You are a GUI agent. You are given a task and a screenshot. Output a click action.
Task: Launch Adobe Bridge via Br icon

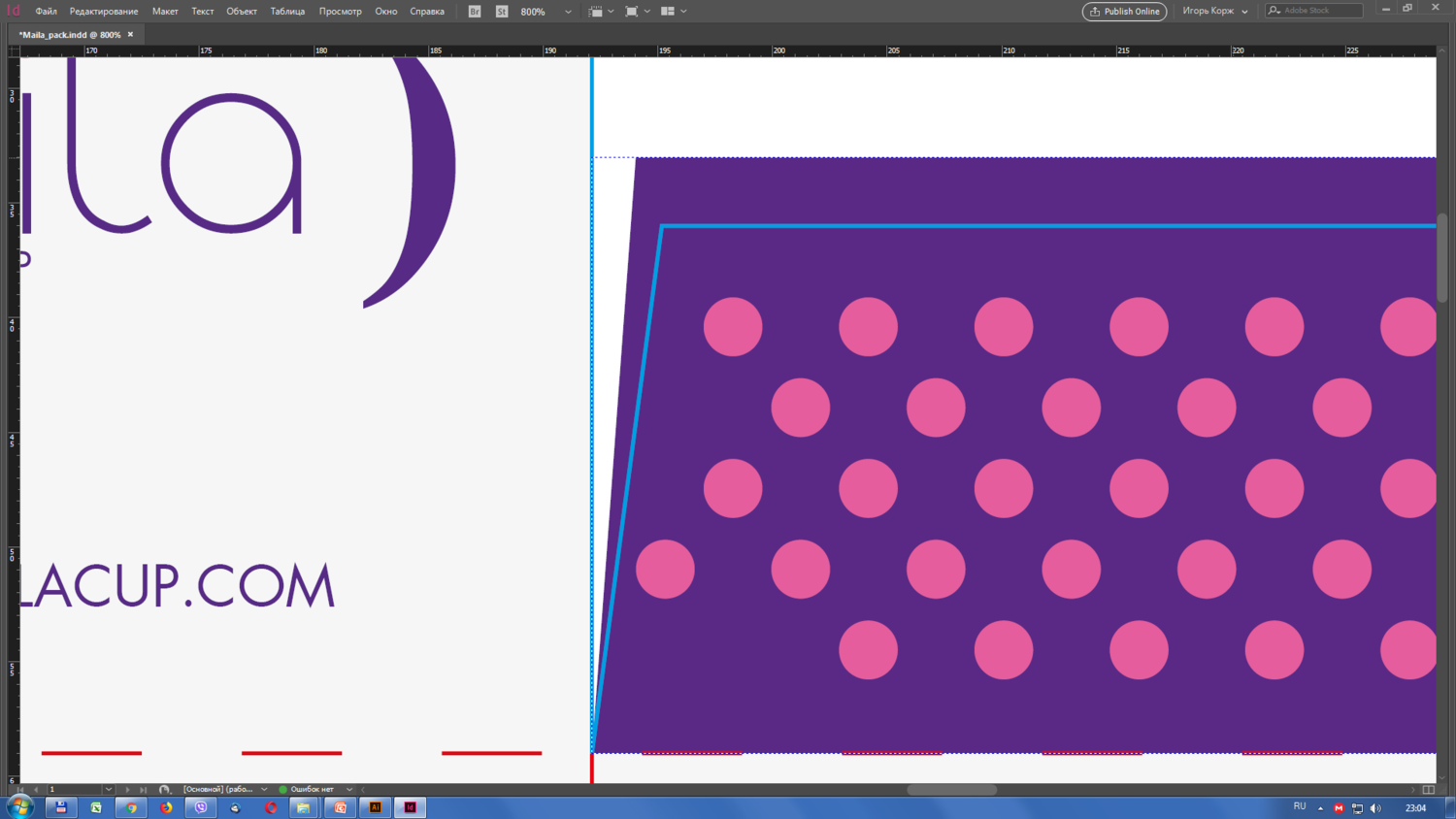(x=475, y=12)
